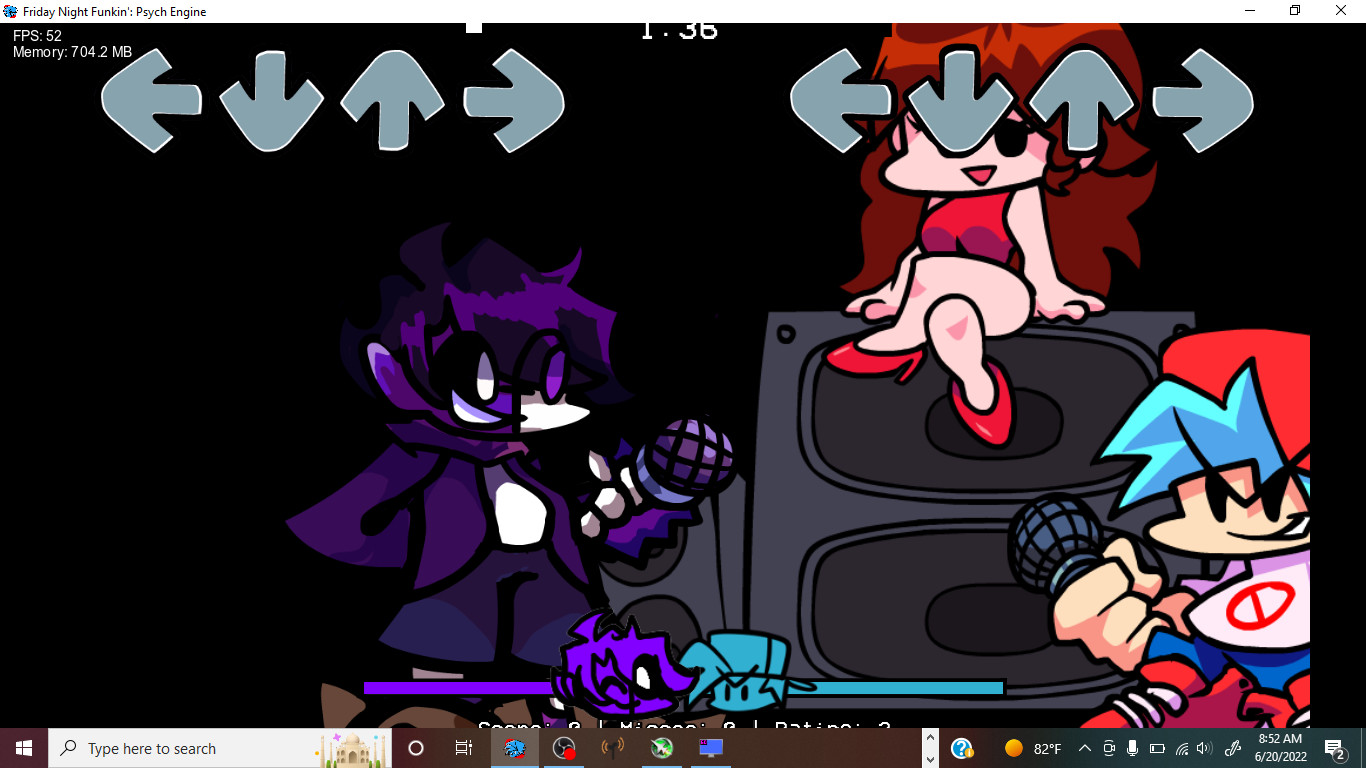
Task: Click the opponent's up arrow receptor
Action: click(x=392, y=100)
